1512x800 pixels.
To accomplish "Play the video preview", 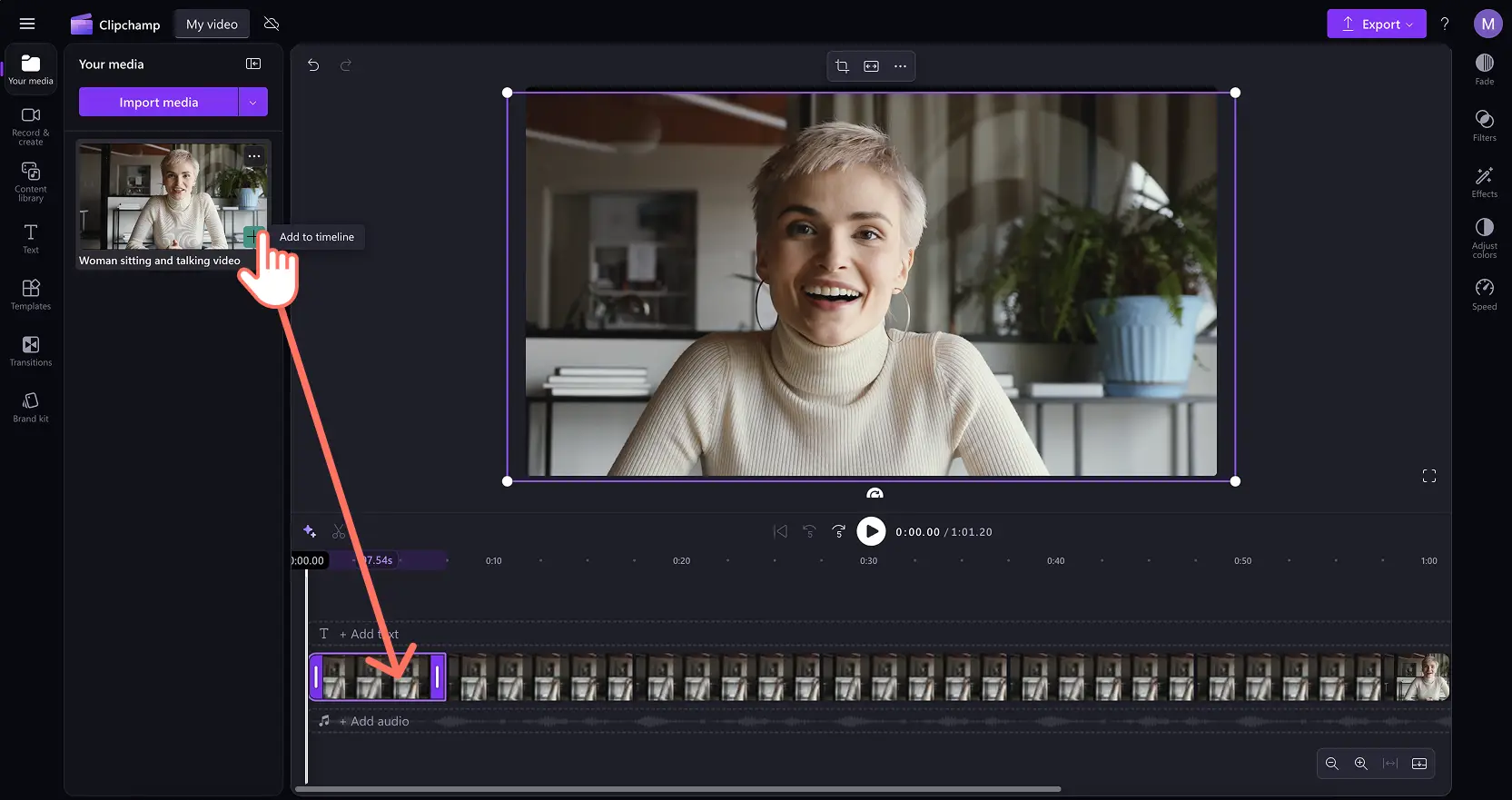I will [871, 532].
